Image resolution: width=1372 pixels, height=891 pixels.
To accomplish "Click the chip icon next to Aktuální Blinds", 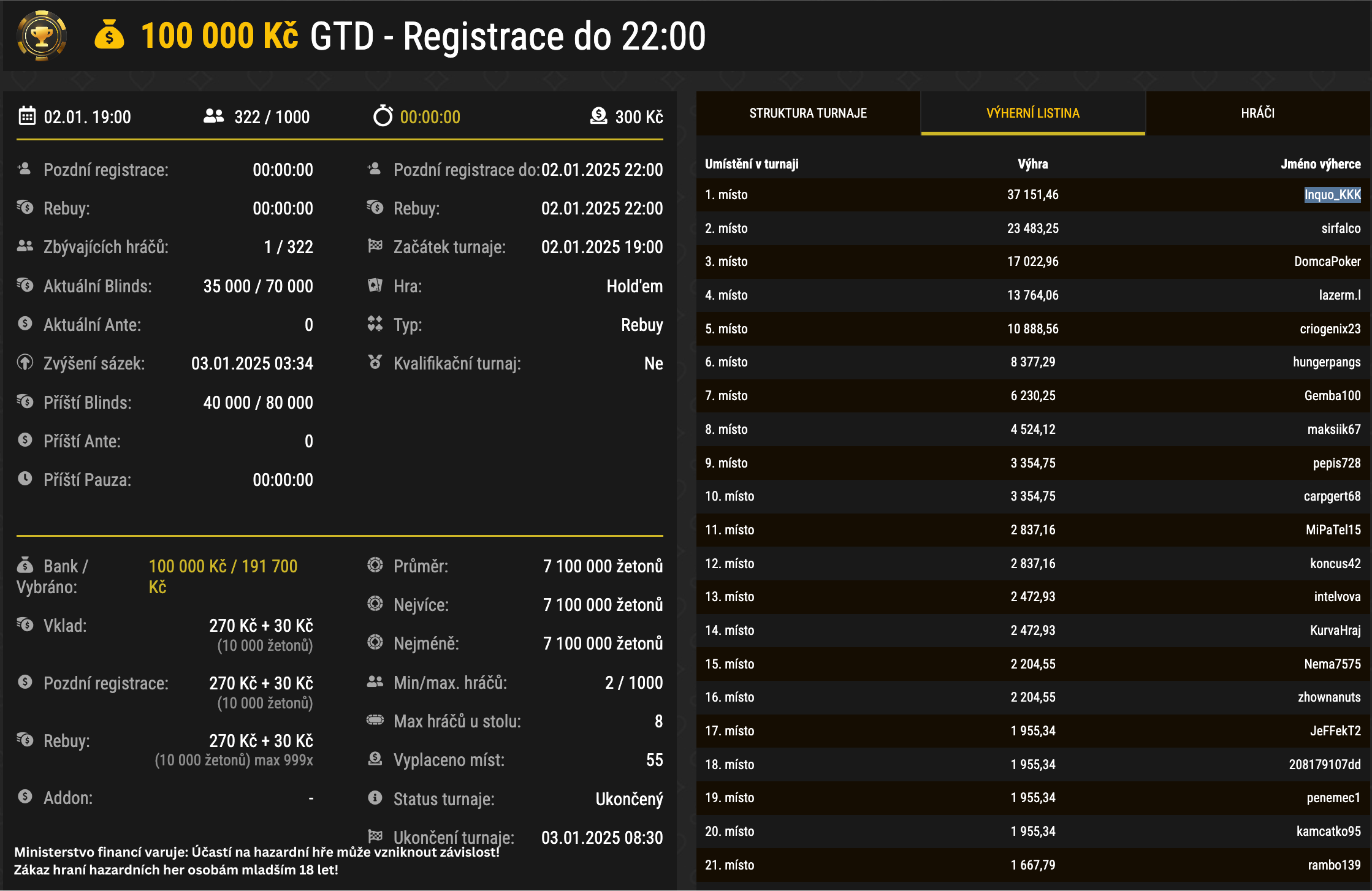I will (x=25, y=286).
